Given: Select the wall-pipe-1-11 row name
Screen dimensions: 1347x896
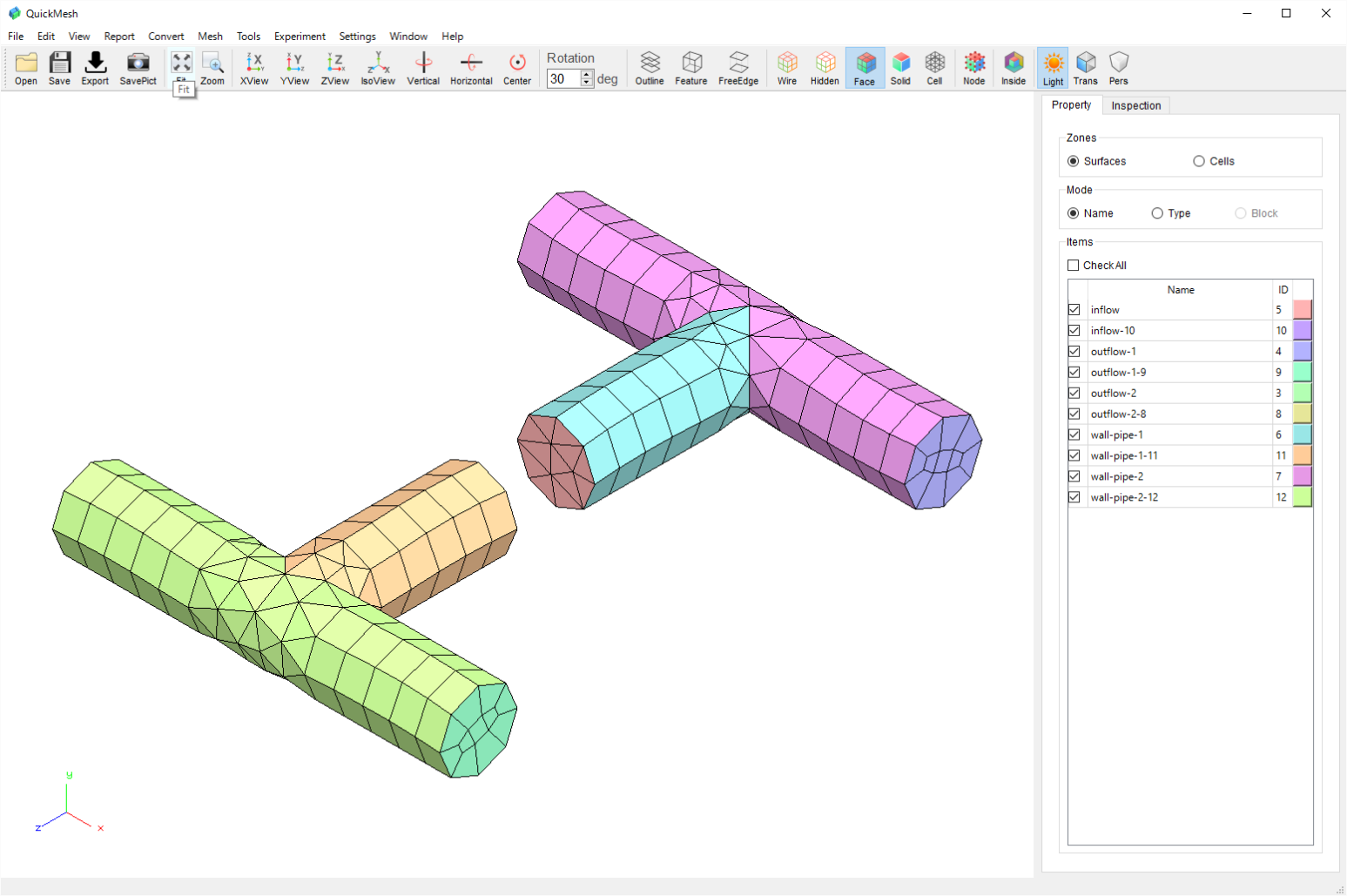Looking at the screenshot, I should 1124,456.
